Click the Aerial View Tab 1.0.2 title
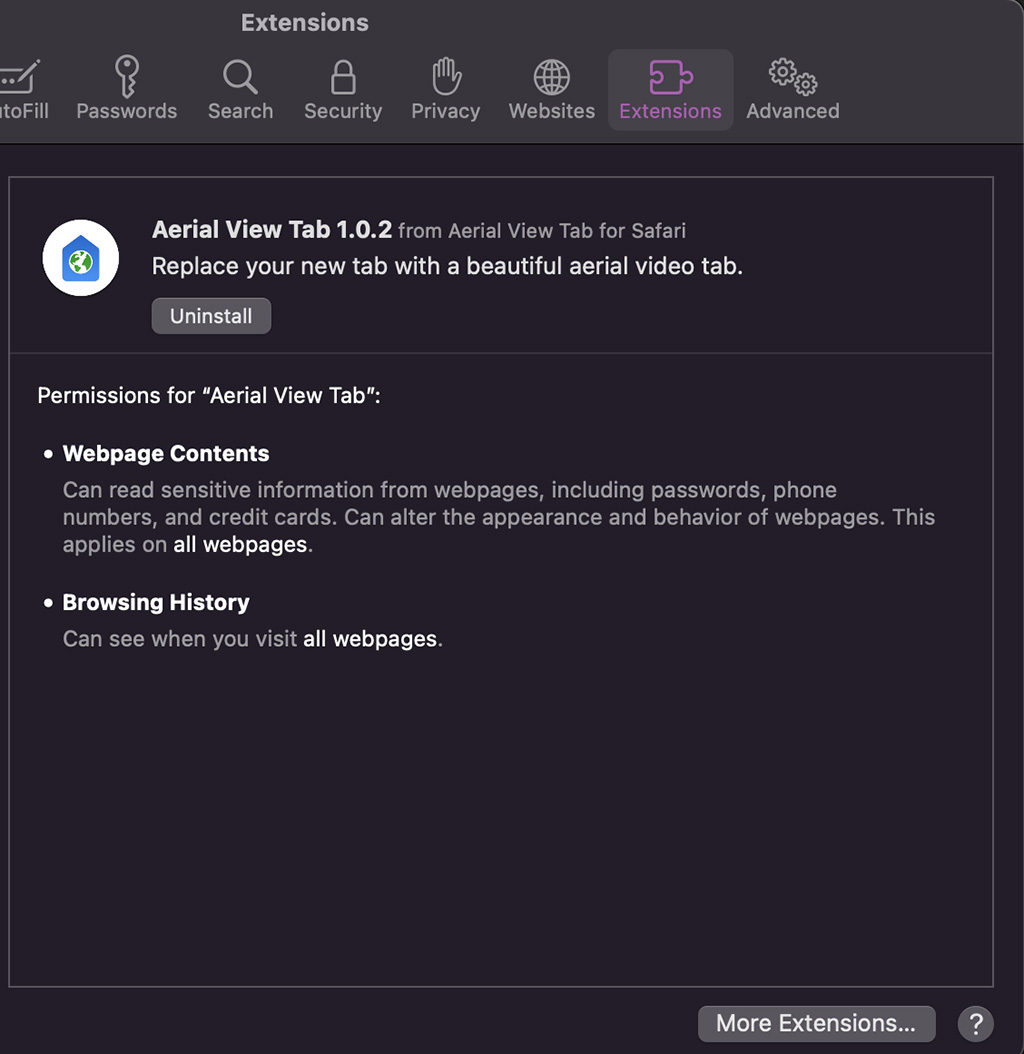This screenshot has height=1054, width=1024. (272, 230)
